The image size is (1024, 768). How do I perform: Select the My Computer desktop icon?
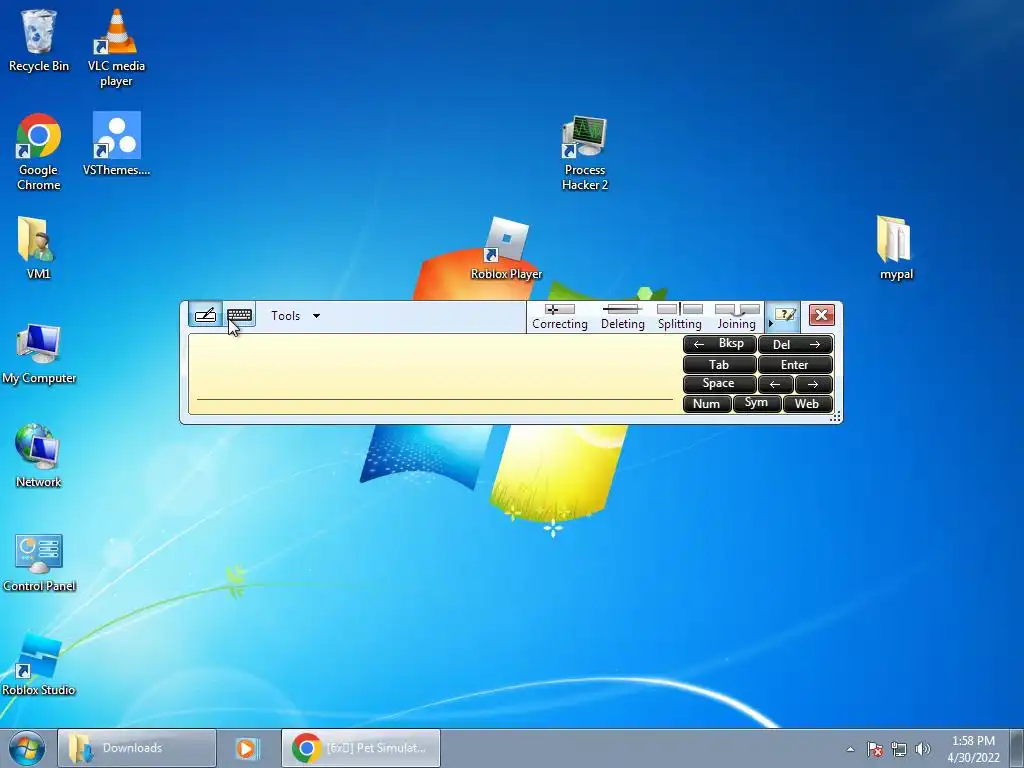[39, 353]
